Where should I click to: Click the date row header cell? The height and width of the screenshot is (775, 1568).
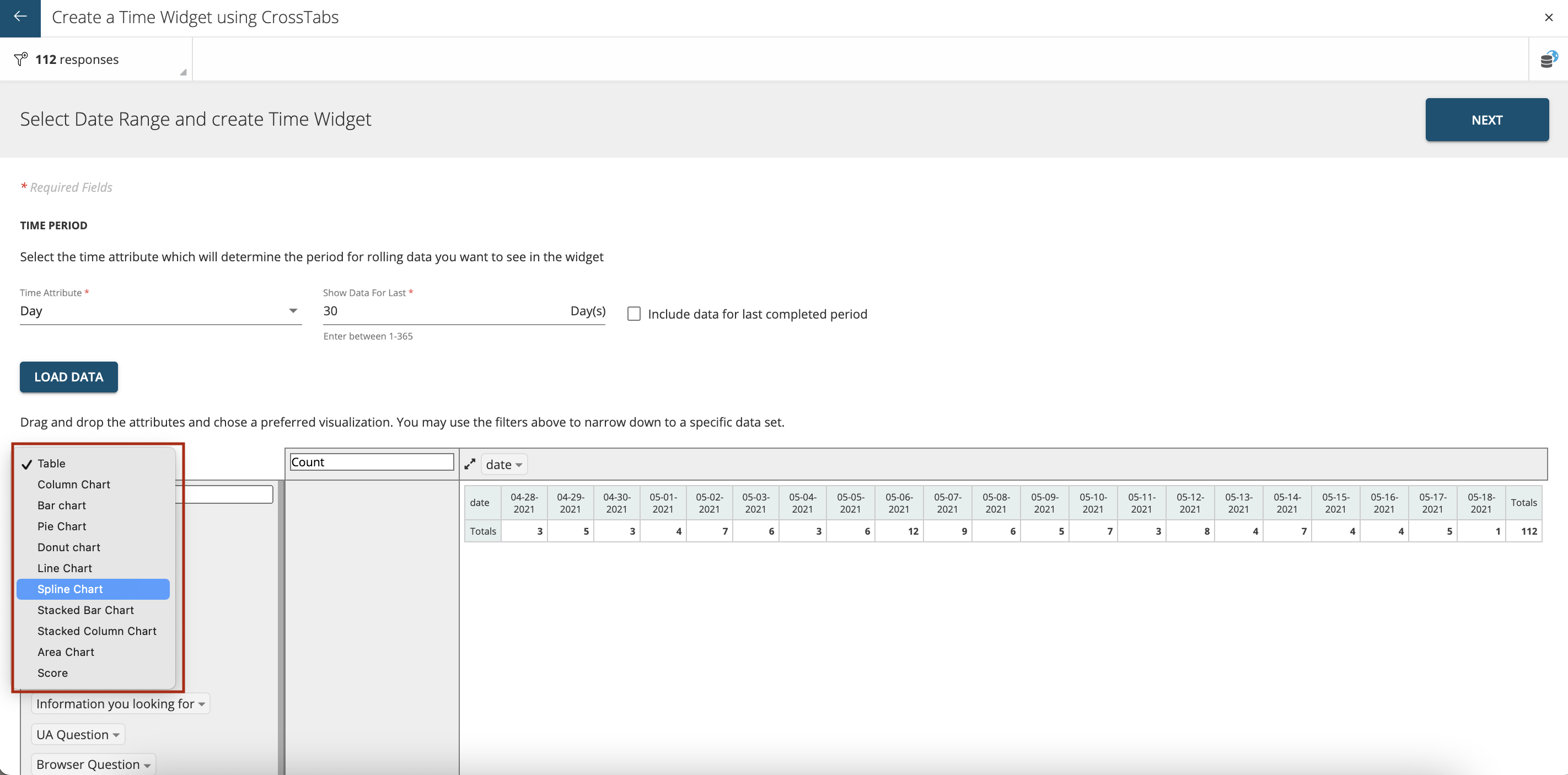pyautogui.click(x=483, y=503)
